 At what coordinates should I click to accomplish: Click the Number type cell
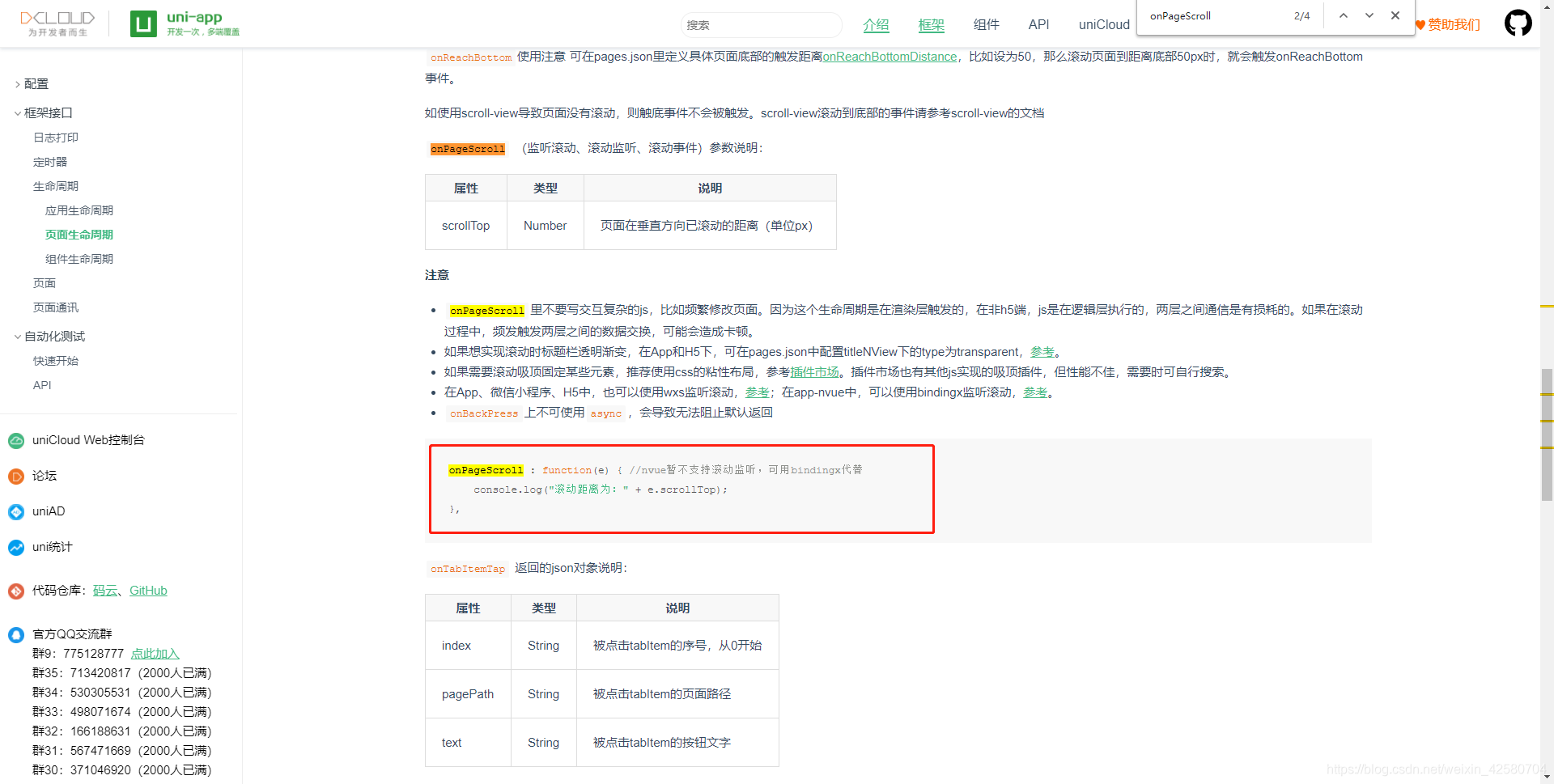click(x=546, y=226)
